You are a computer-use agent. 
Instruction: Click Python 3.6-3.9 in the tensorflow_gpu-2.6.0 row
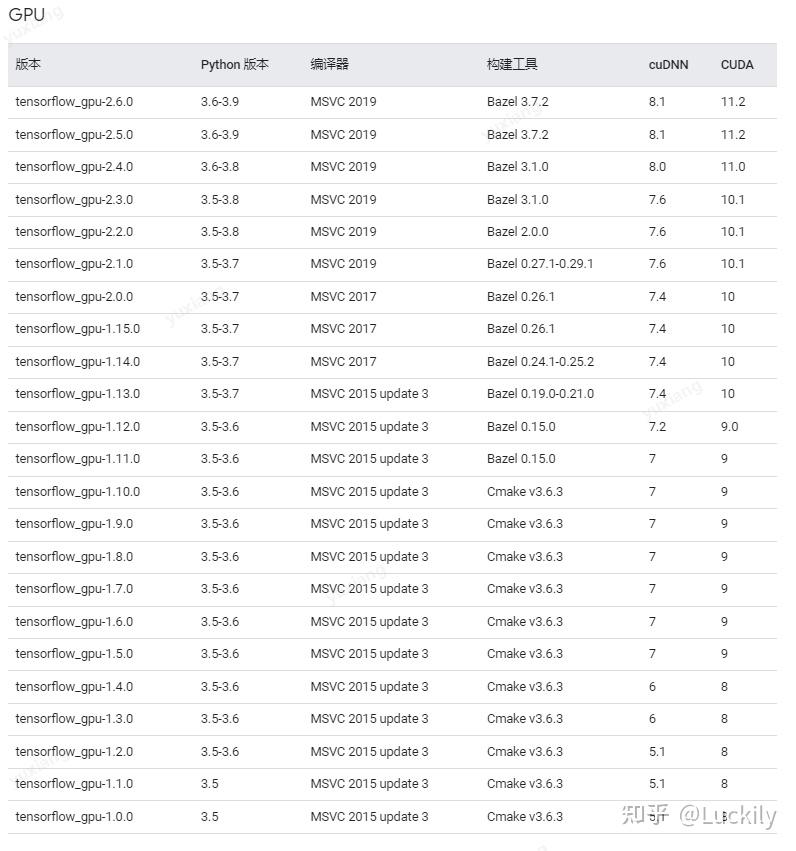point(220,102)
